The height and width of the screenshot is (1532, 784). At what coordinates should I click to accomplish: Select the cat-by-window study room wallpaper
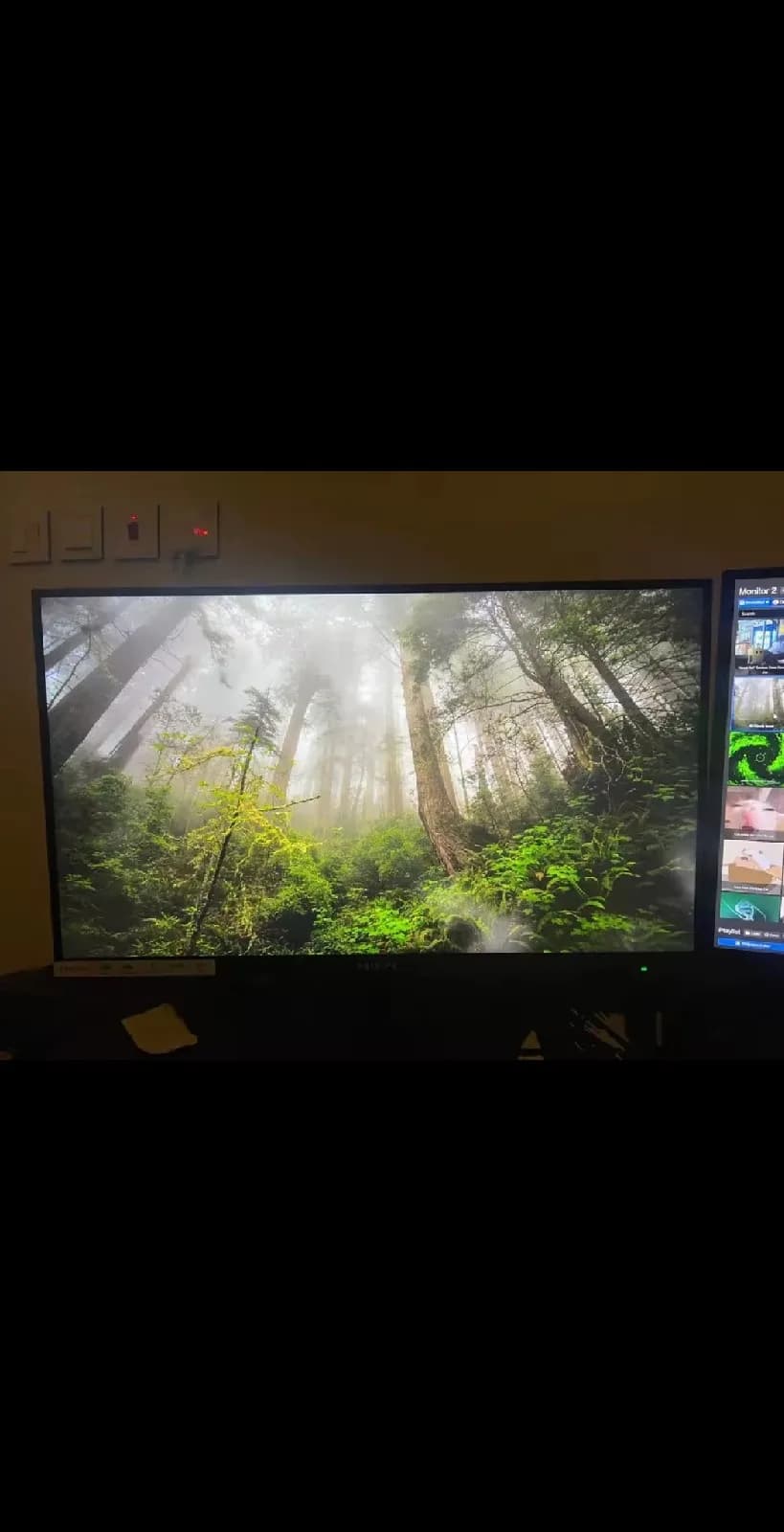(x=759, y=646)
